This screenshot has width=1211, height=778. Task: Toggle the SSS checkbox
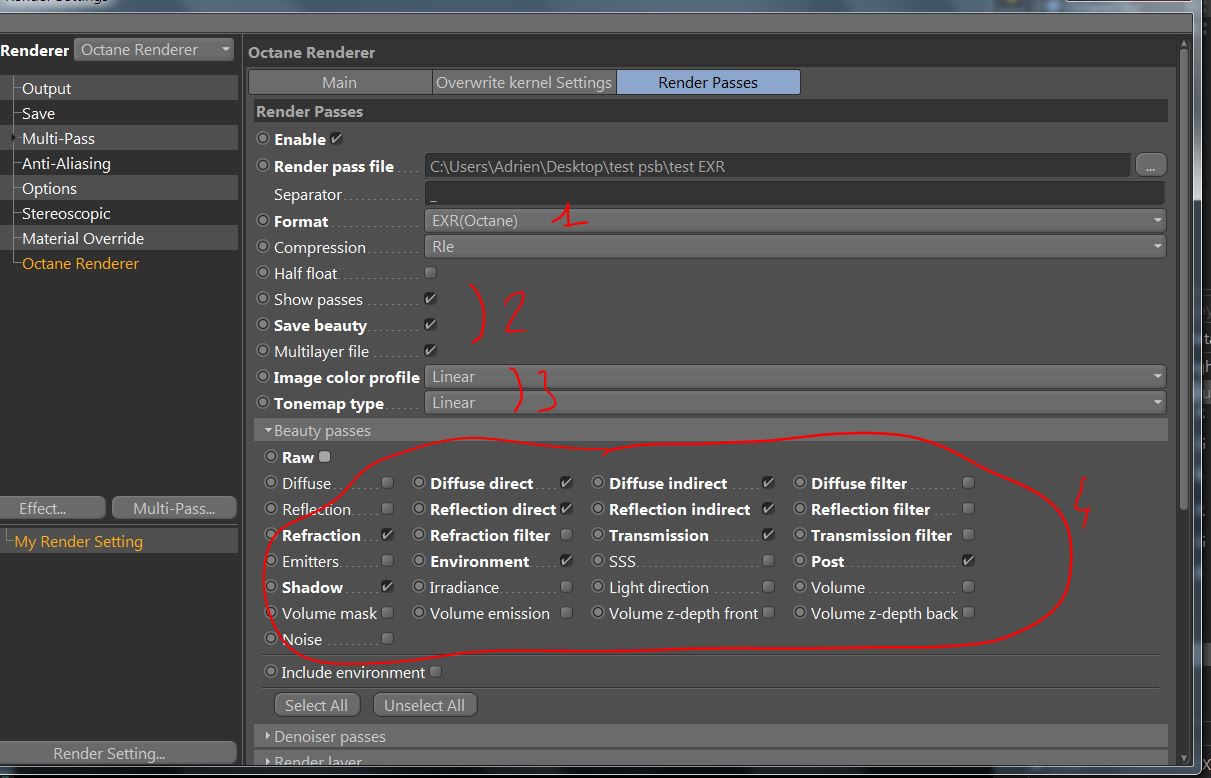pyautogui.click(x=768, y=560)
